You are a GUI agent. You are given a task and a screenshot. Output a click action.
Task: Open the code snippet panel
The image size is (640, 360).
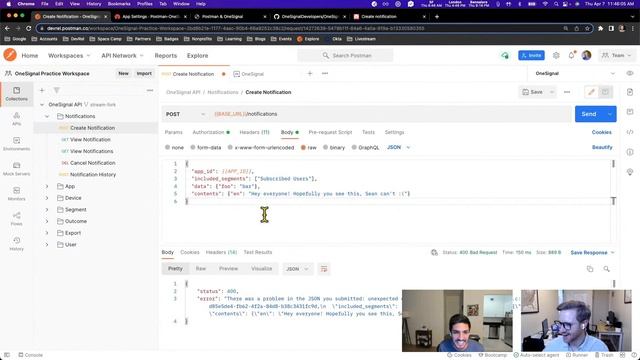click(630, 132)
